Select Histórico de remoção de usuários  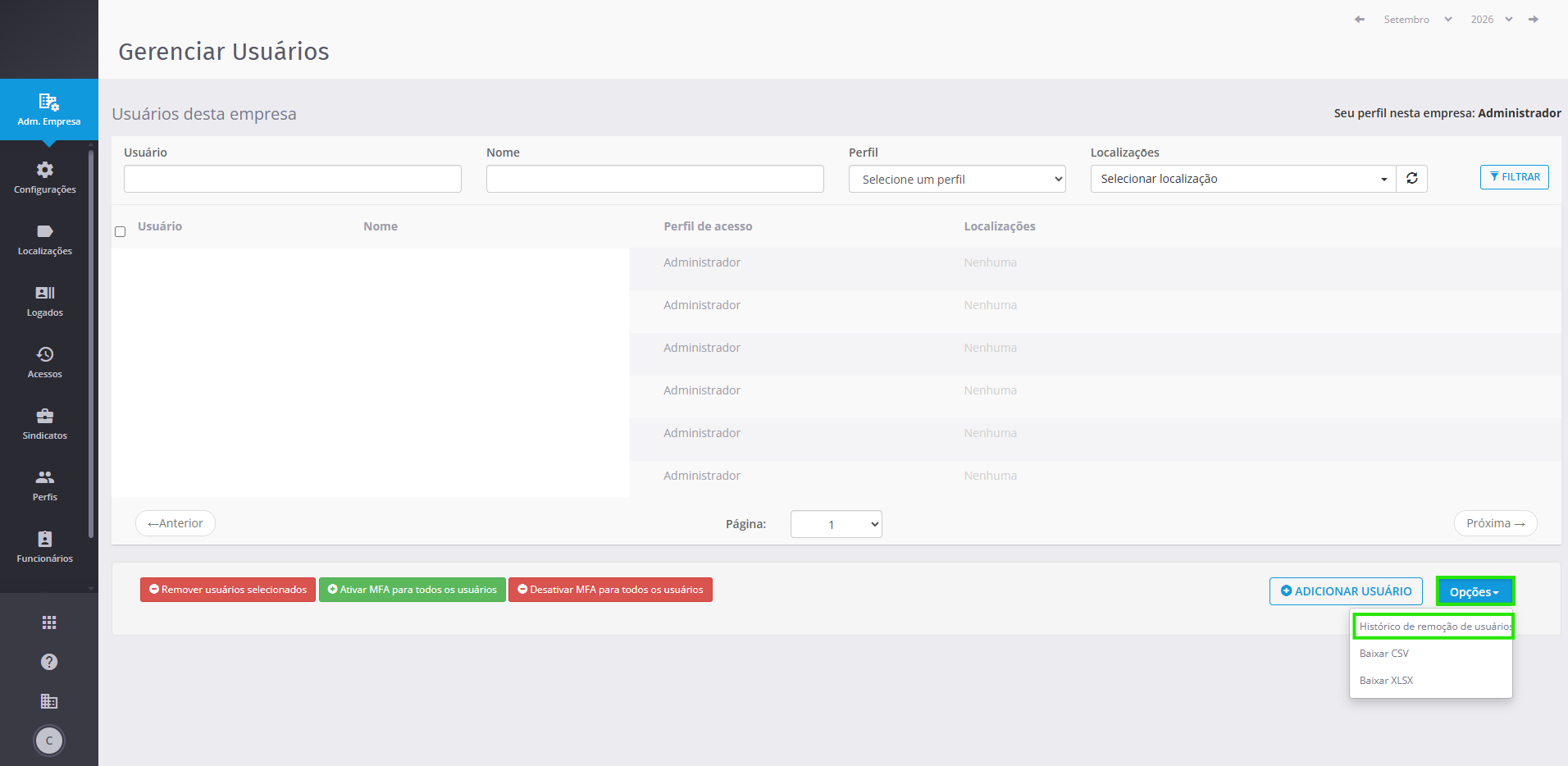[x=1434, y=627]
